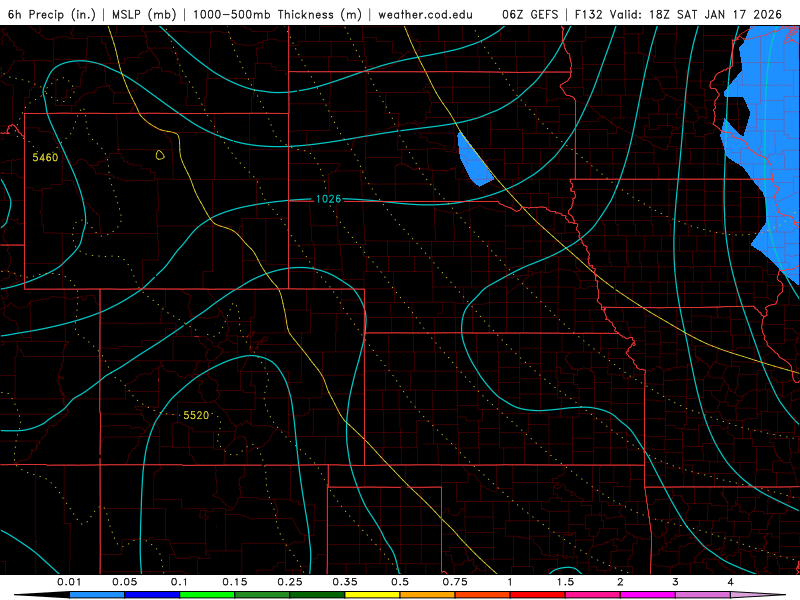This screenshot has width=800, height=600.
Task: Click the small closed yellow contour loop
Action: [160, 155]
